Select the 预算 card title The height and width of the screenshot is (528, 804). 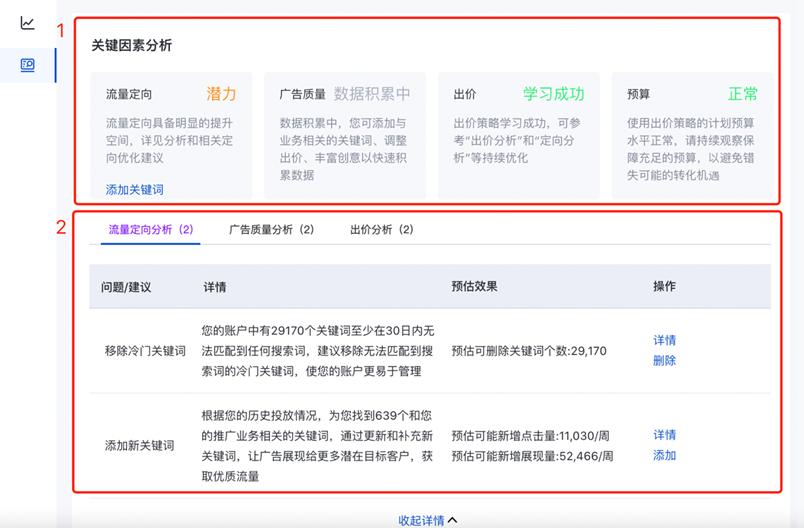pos(638,95)
